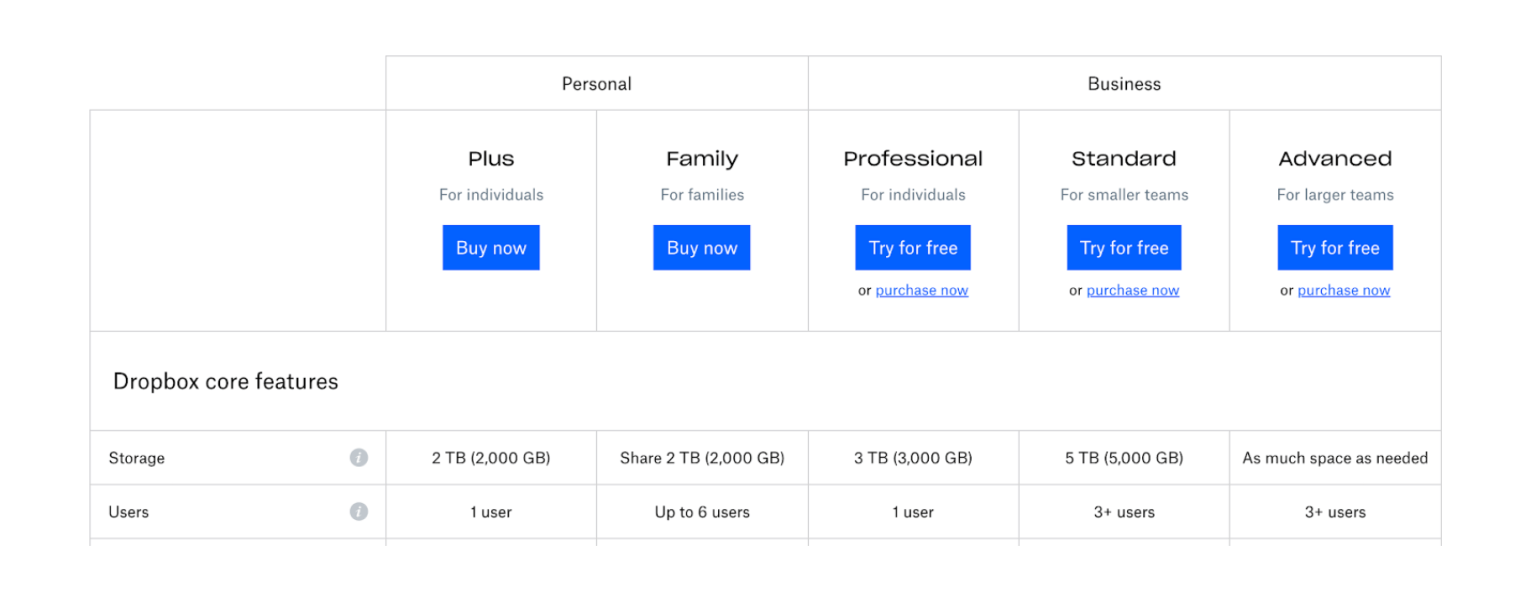Select the Personal column header
Viewport: 1536px width, 598px height.
pyautogui.click(x=597, y=84)
